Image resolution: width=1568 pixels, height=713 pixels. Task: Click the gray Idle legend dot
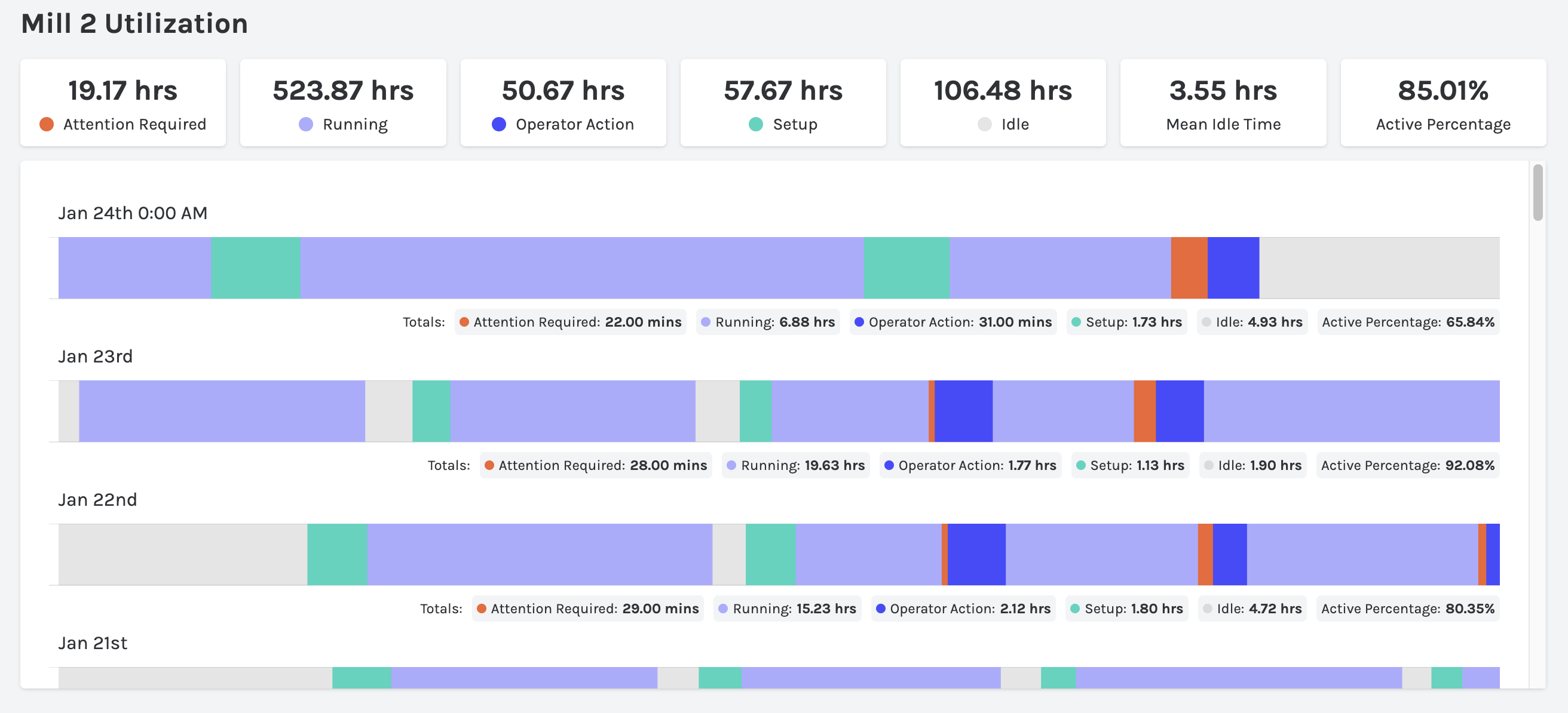984,124
